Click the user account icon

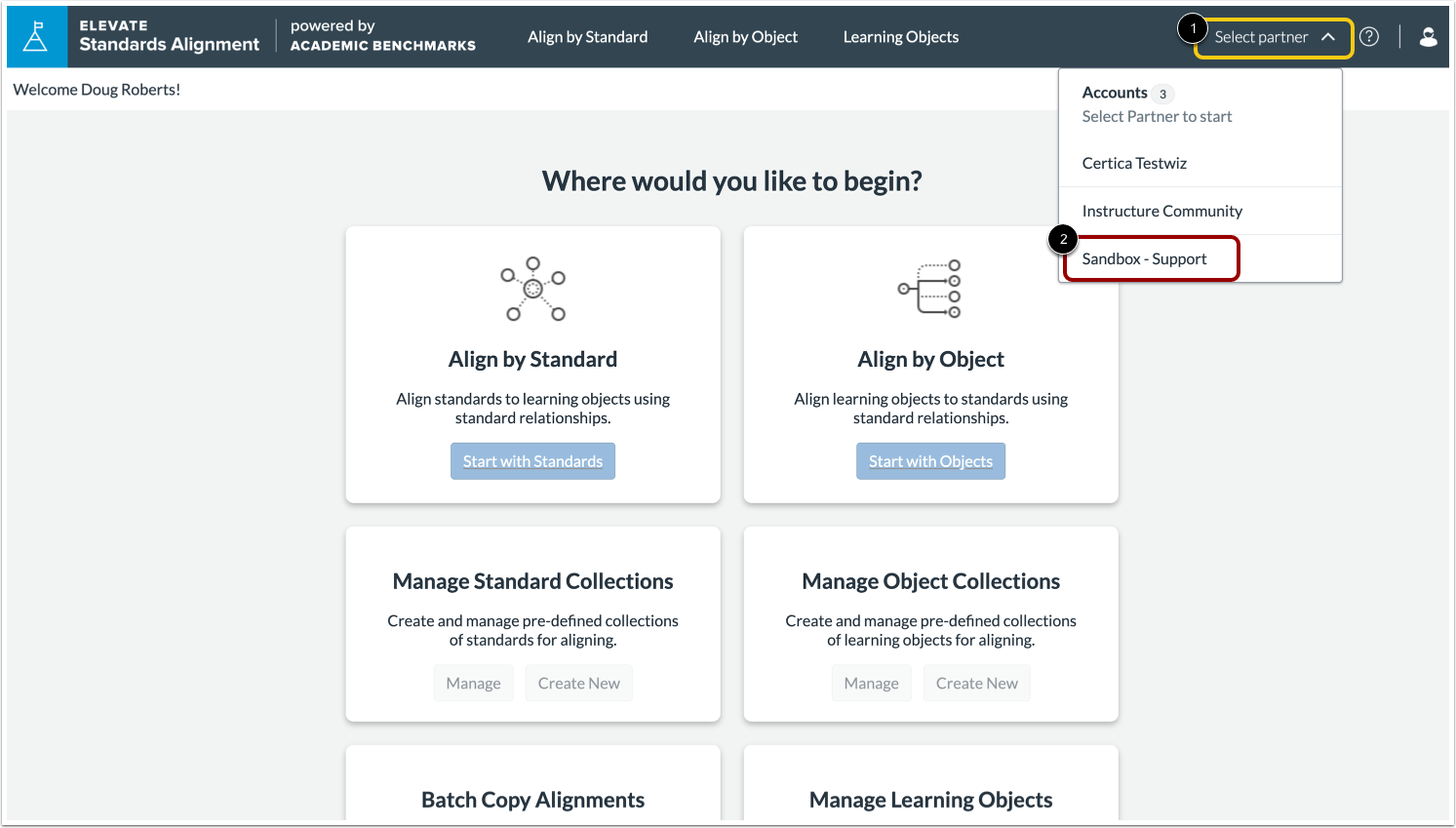(x=1428, y=36)
